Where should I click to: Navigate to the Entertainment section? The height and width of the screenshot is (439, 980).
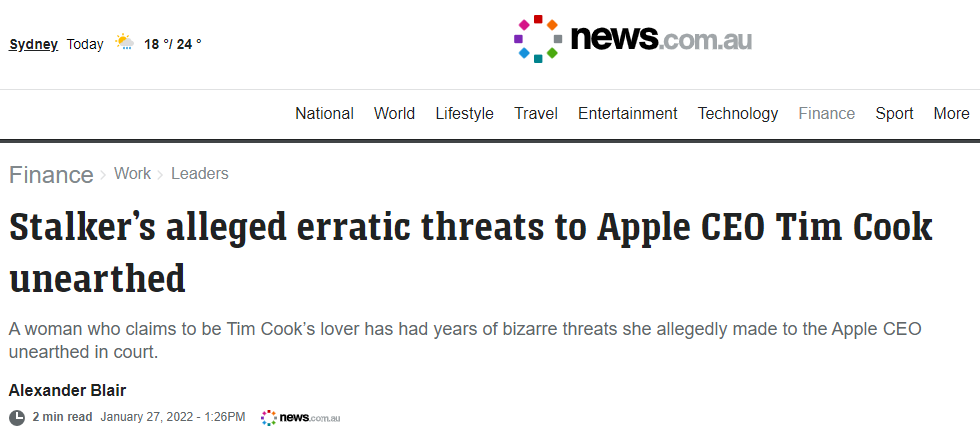pos(628,114)
